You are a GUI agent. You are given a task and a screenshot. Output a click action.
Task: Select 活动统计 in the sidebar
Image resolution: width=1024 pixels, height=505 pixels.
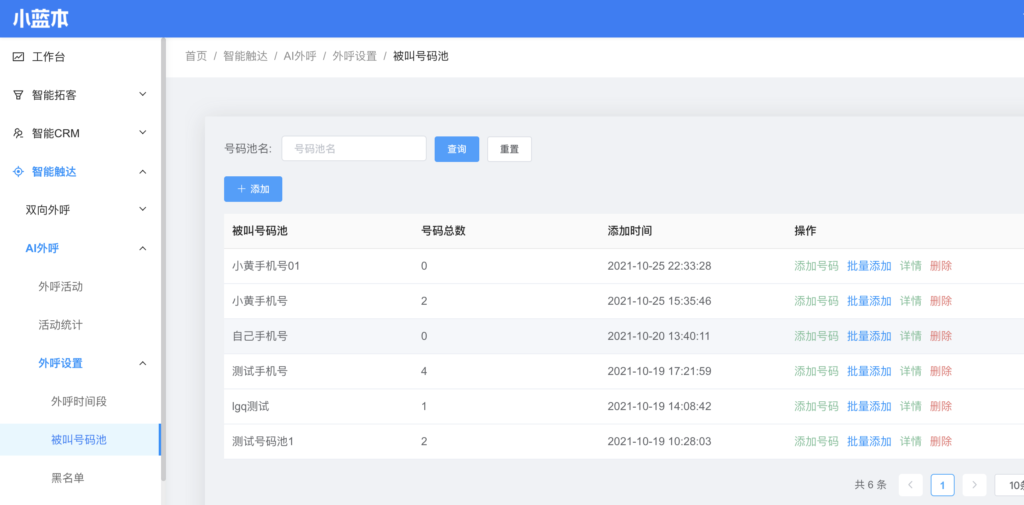(60, 325)
